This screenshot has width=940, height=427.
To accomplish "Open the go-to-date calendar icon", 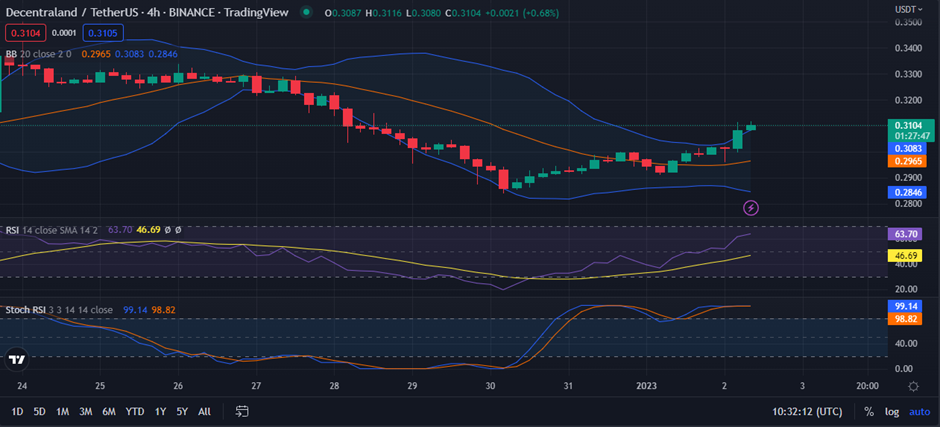I will click(x=242, y=411).
